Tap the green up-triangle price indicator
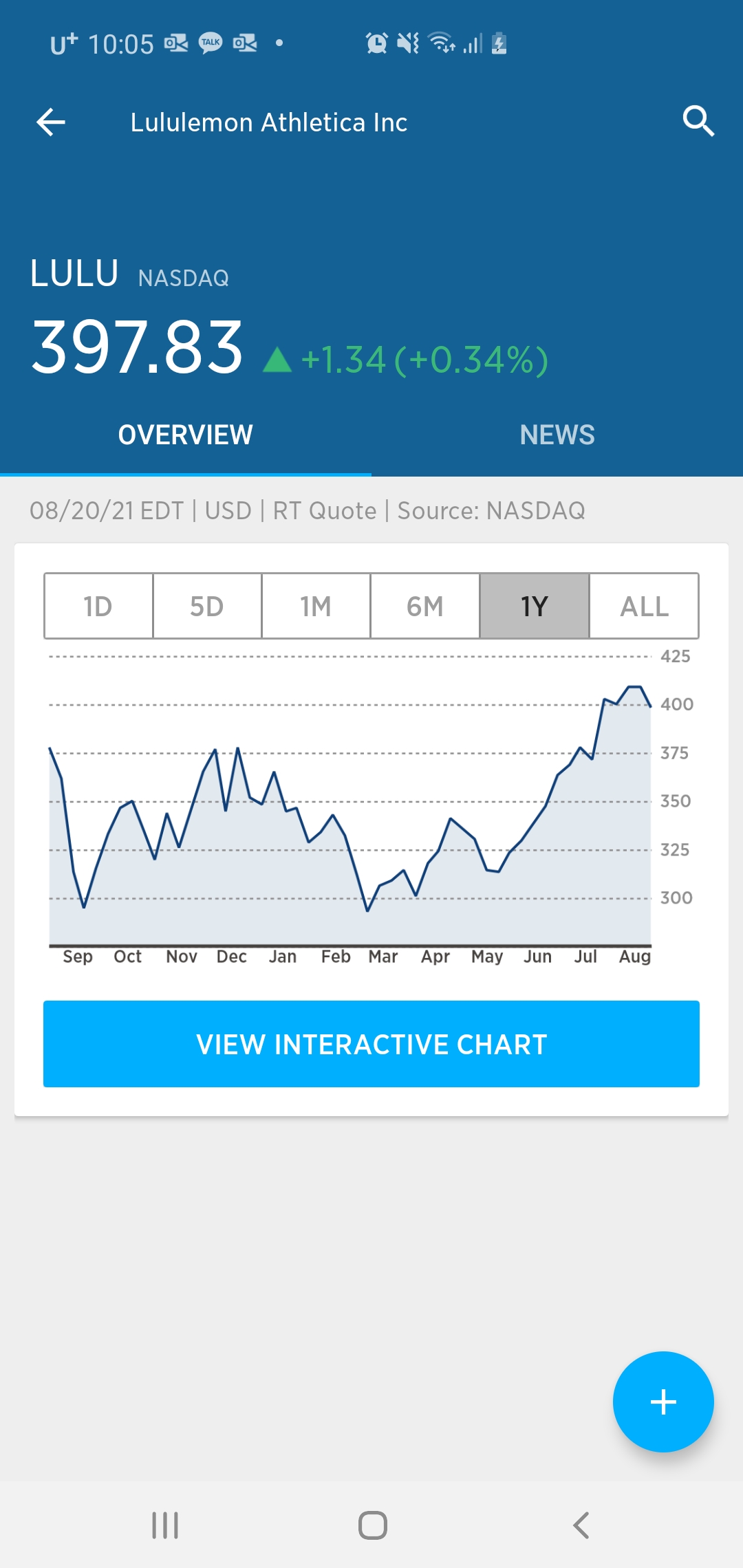Image resolution: width=743 pixels, height=1568 pixels. click(x=277, y=360)
